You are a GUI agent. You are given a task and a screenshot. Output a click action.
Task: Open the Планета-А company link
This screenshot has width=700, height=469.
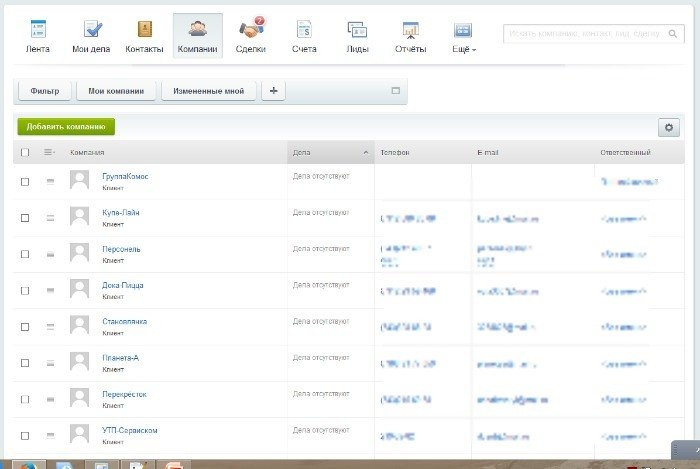click(120, 357)
